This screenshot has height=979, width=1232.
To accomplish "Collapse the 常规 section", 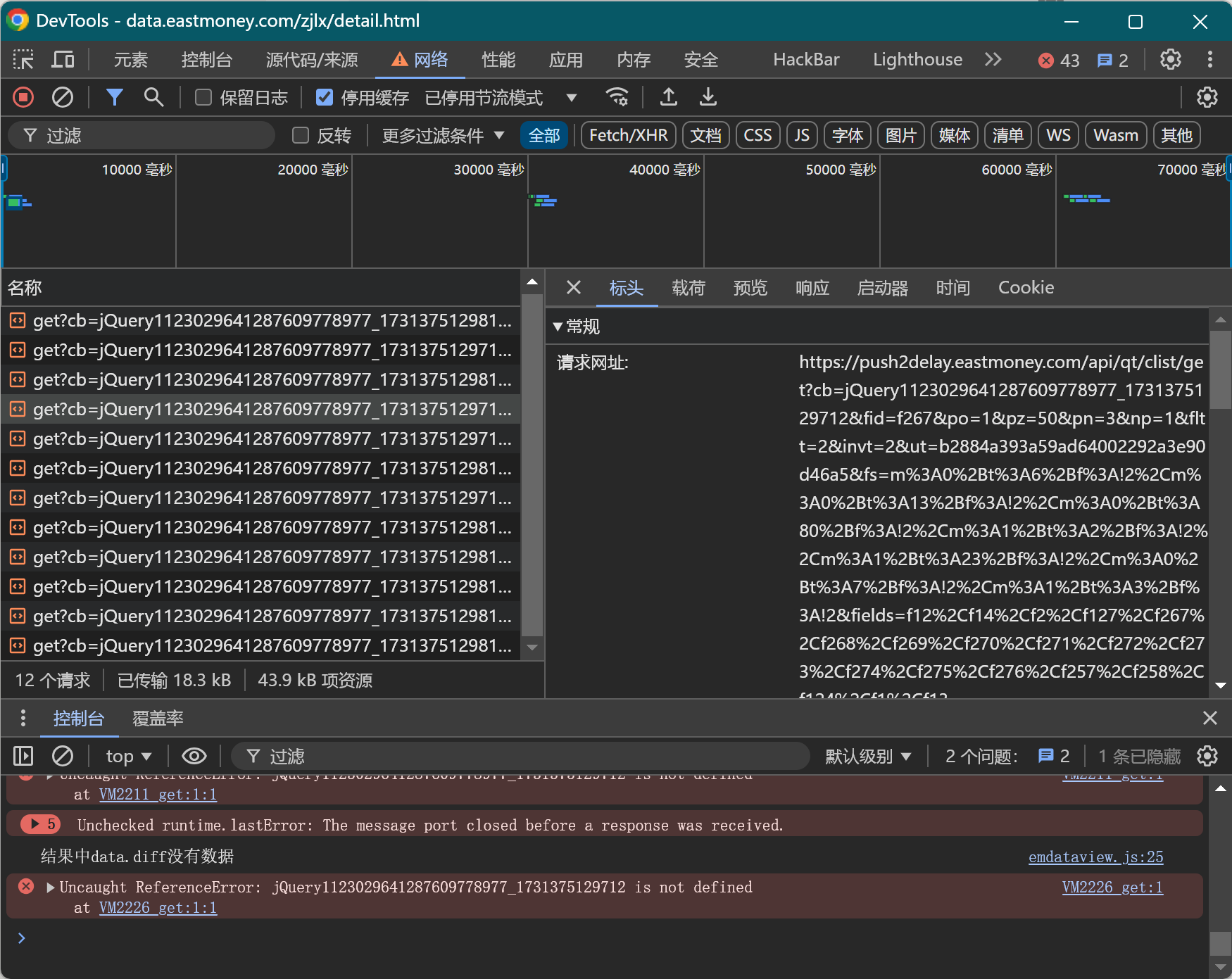I will 558,326.
